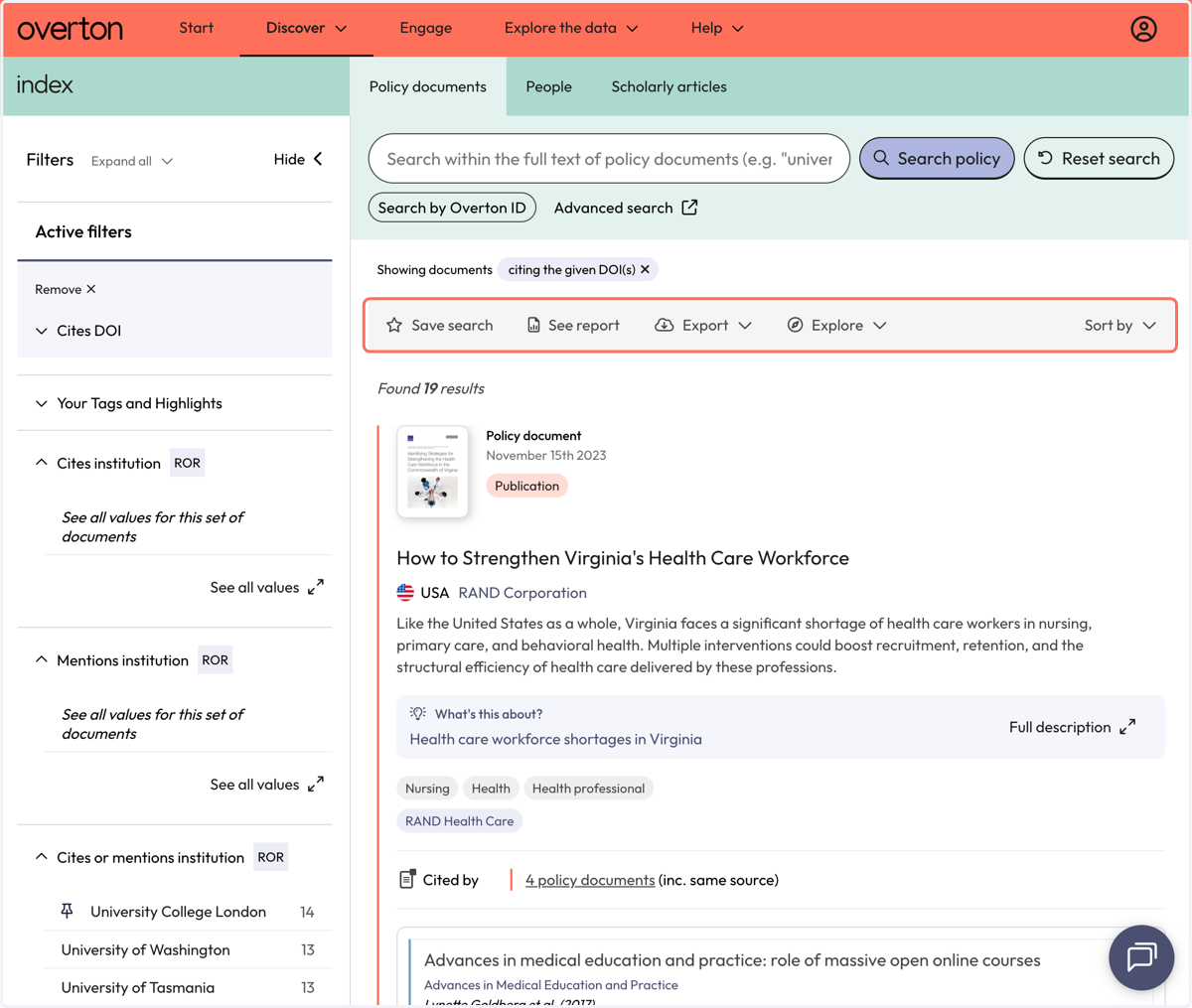The height and width of the screenshot is (1008, 1192).
Task: Open Health care workforce shortages in Virginia
Action: pos(555,739)
